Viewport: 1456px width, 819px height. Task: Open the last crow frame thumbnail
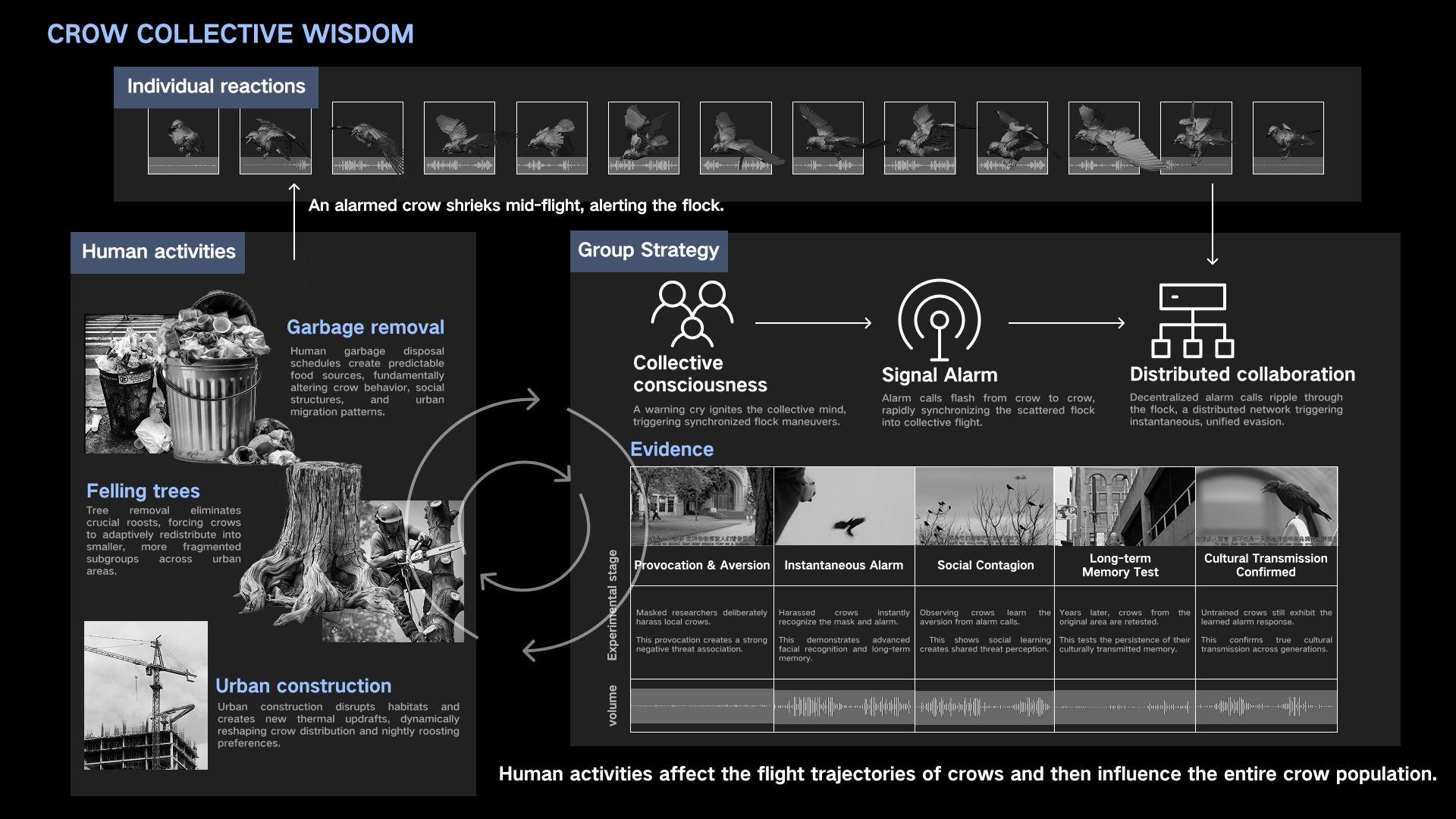pyautogui.click(x=1288, y=138)
